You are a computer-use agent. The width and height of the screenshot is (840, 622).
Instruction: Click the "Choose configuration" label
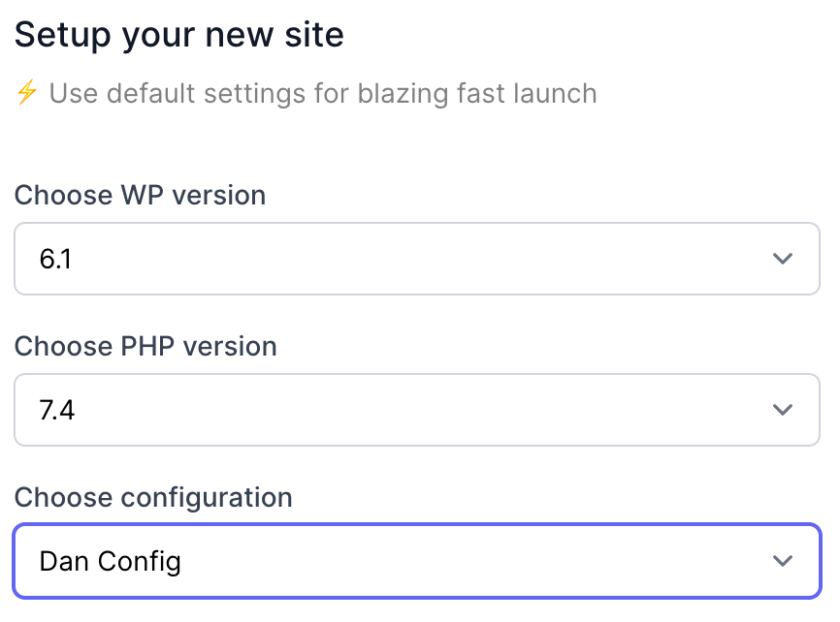coord(153,498)
